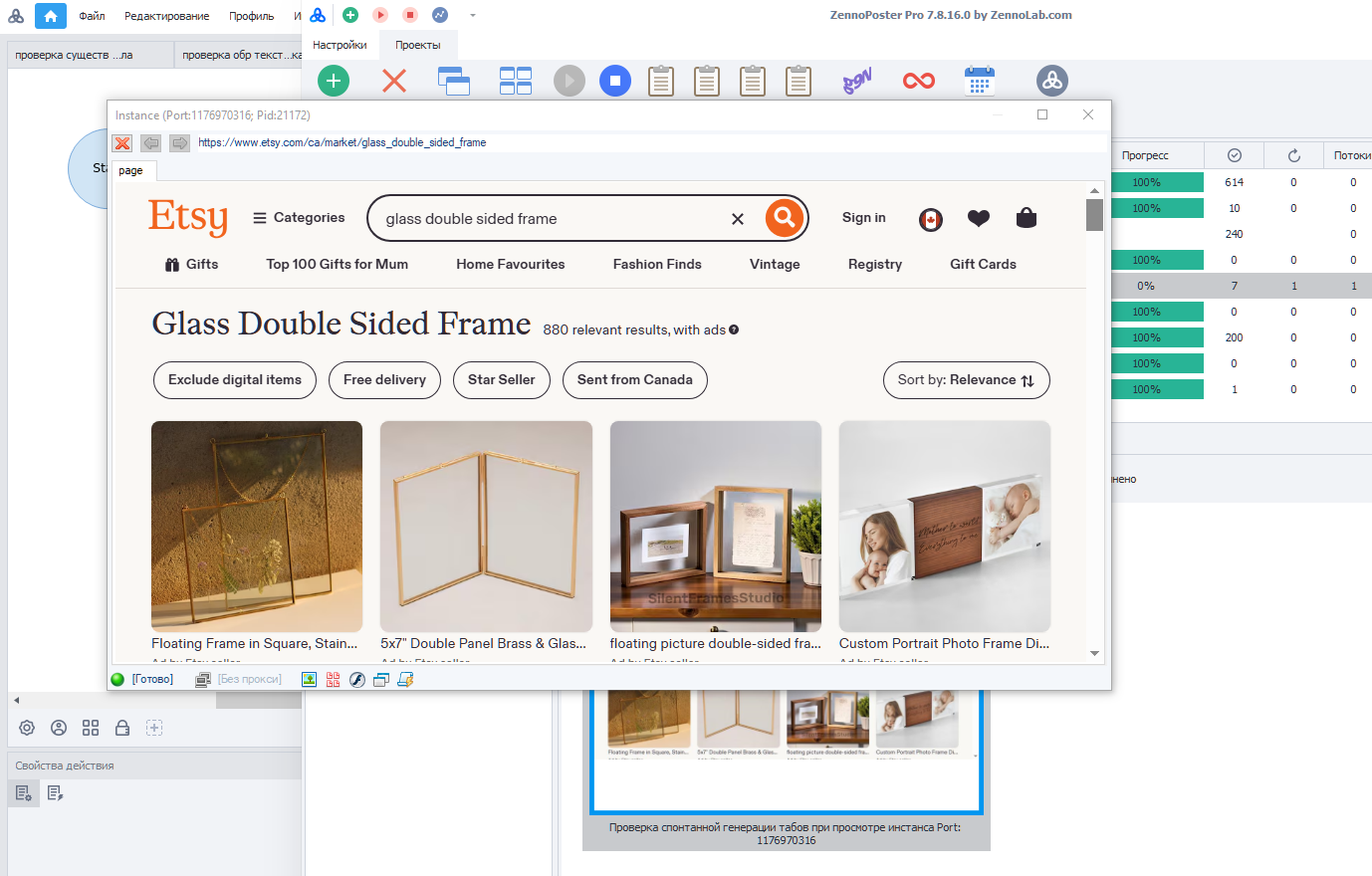This screenshot has width=1372, height=876.
Task: Open the blue graph icon in the title bar
Action: [440, 15]
